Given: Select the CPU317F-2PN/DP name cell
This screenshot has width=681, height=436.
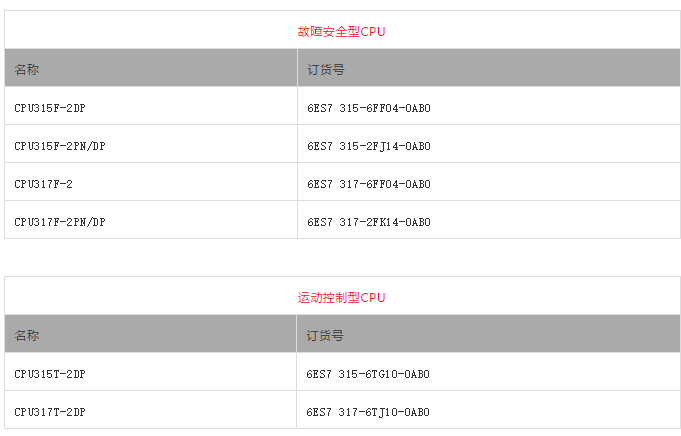Looking at the screenshot, I should (x=60, y=222).
